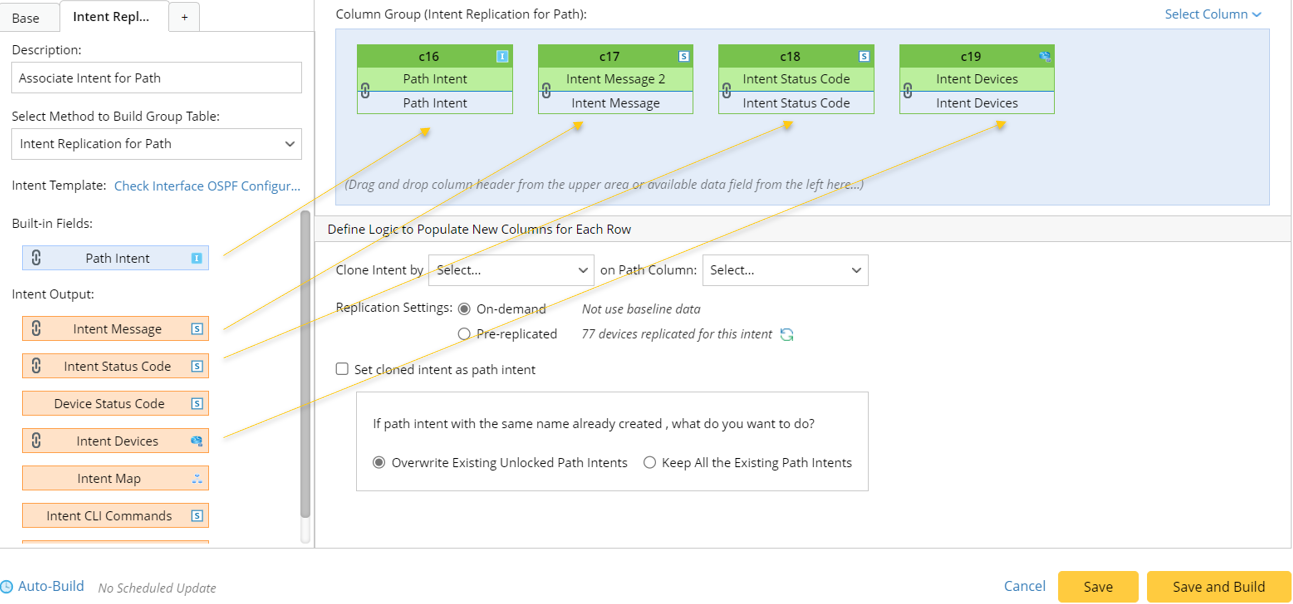Choose Keep All the Existing Path Intents
Image resolution: width=1293 pixels, height=604 pixels.
click(650, 463)
